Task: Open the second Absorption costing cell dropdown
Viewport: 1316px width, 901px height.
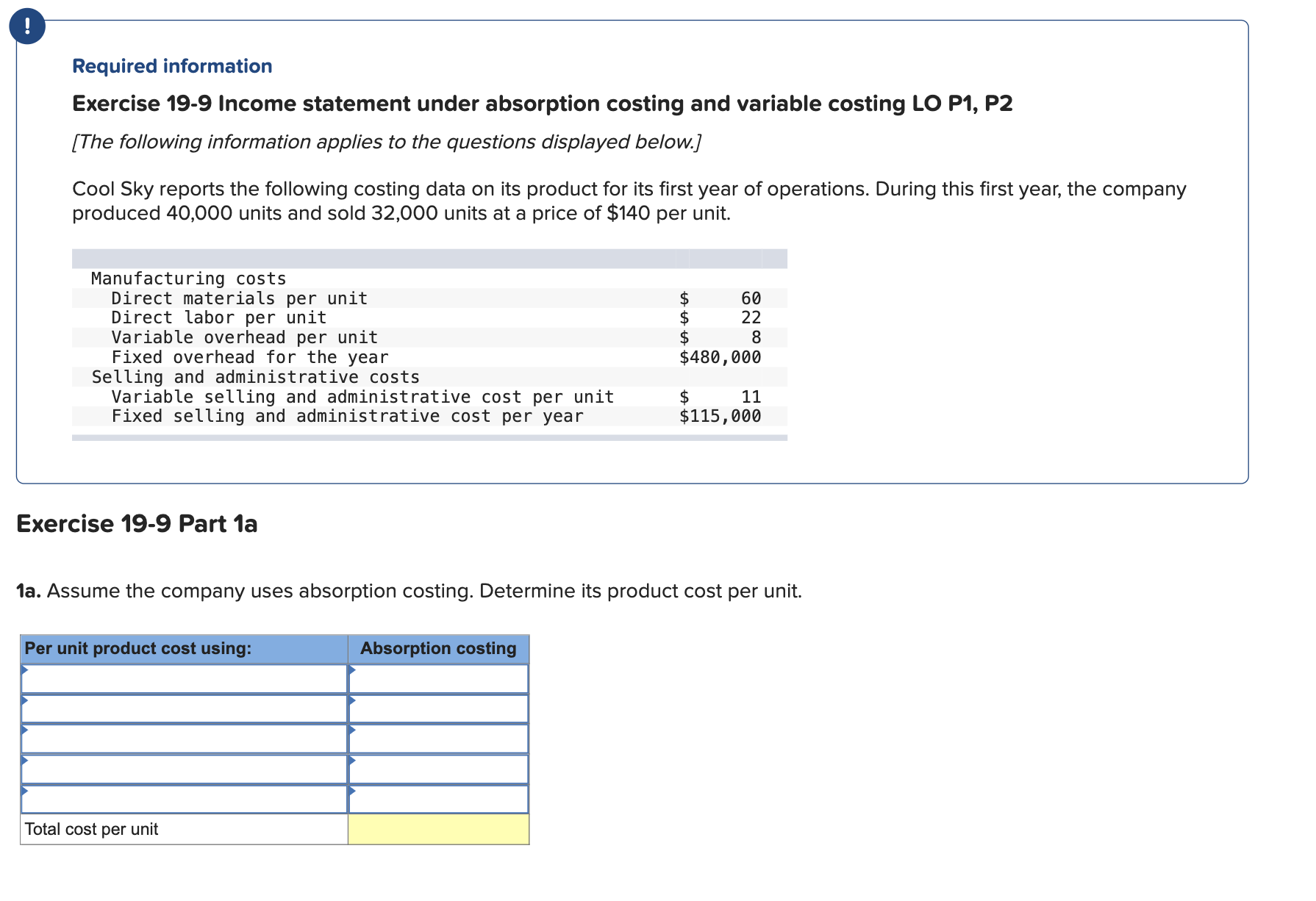Action: [437, 708]
